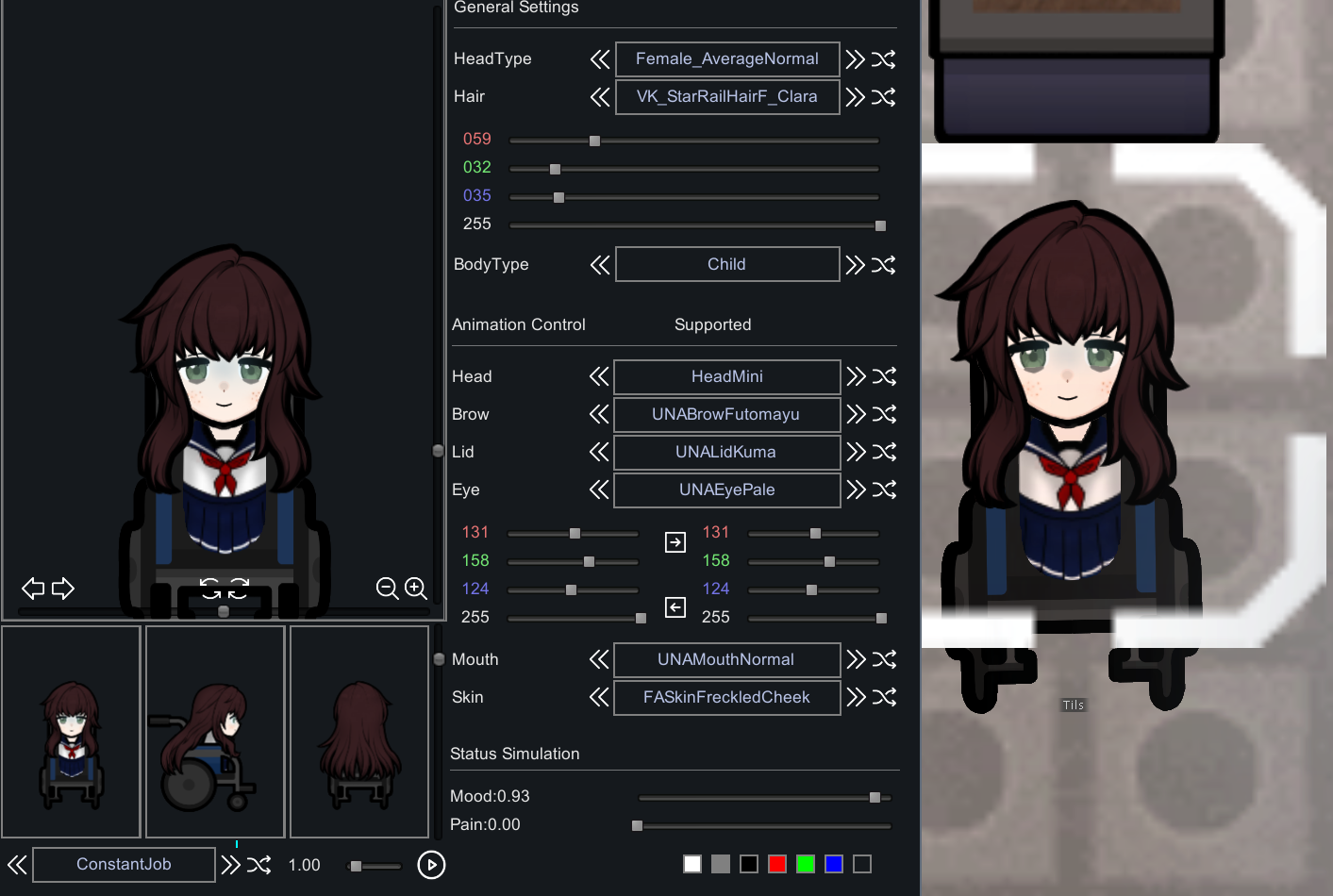Adjust the hair red slider at 059
The width and height of the screenshot is (1333, 896).
coord(694,141)
